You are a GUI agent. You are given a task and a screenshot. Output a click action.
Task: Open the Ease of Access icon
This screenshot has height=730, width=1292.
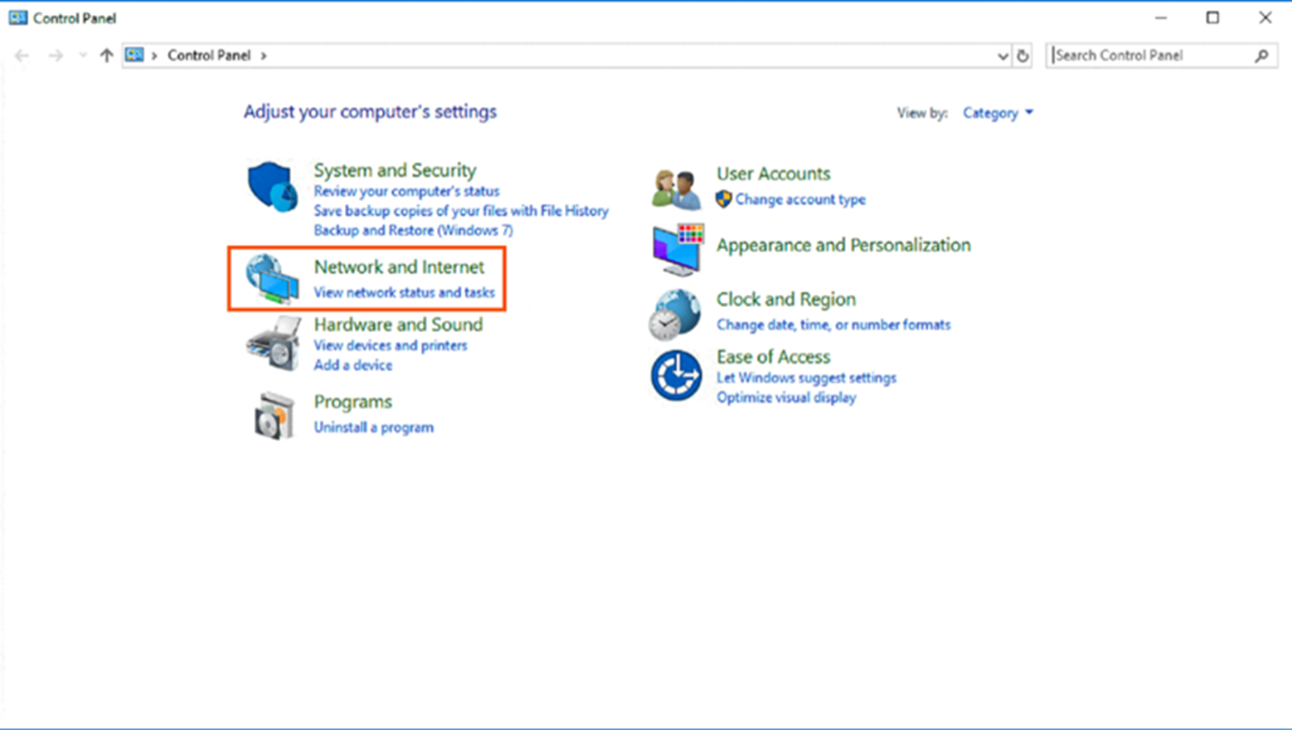tap(676, 375)
